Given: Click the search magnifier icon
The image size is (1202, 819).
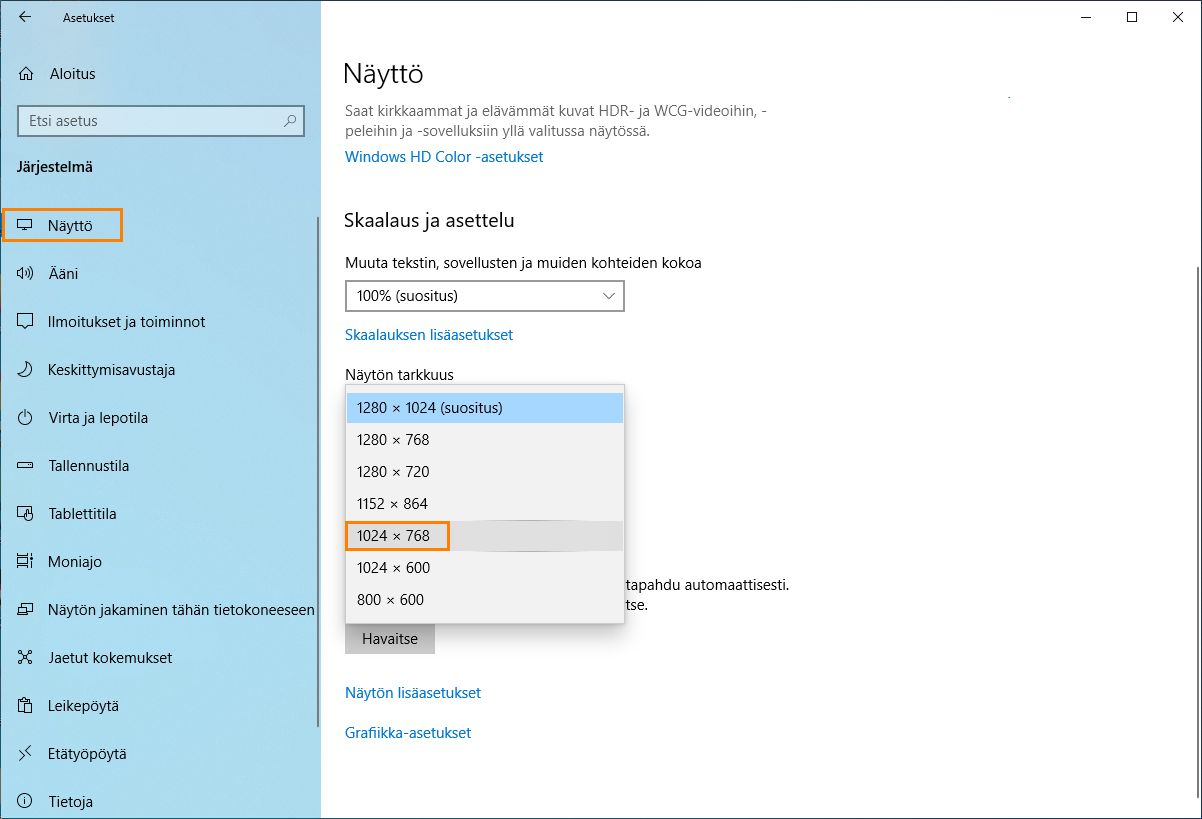Looking at the screenshot, I should (x=290, y=121).
